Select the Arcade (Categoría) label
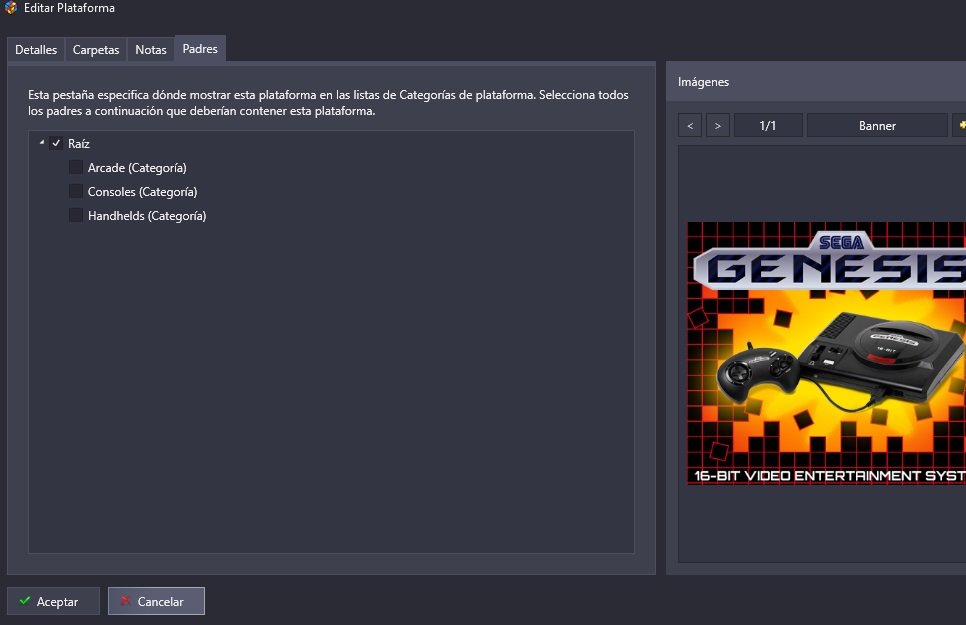 pyautogui.click(x=137, y=168)
